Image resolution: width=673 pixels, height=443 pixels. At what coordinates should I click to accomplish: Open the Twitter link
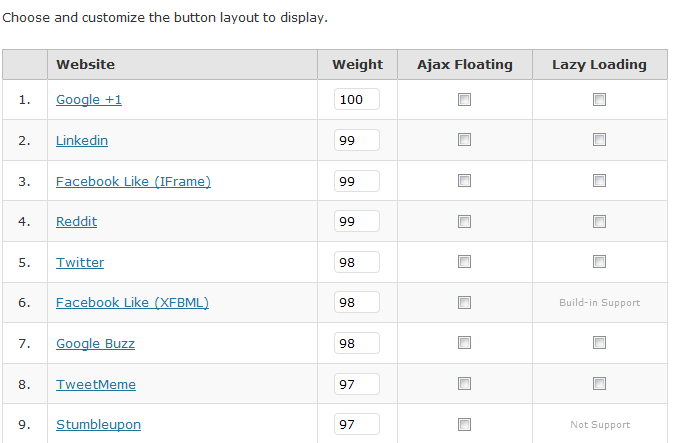coord(80,262)
